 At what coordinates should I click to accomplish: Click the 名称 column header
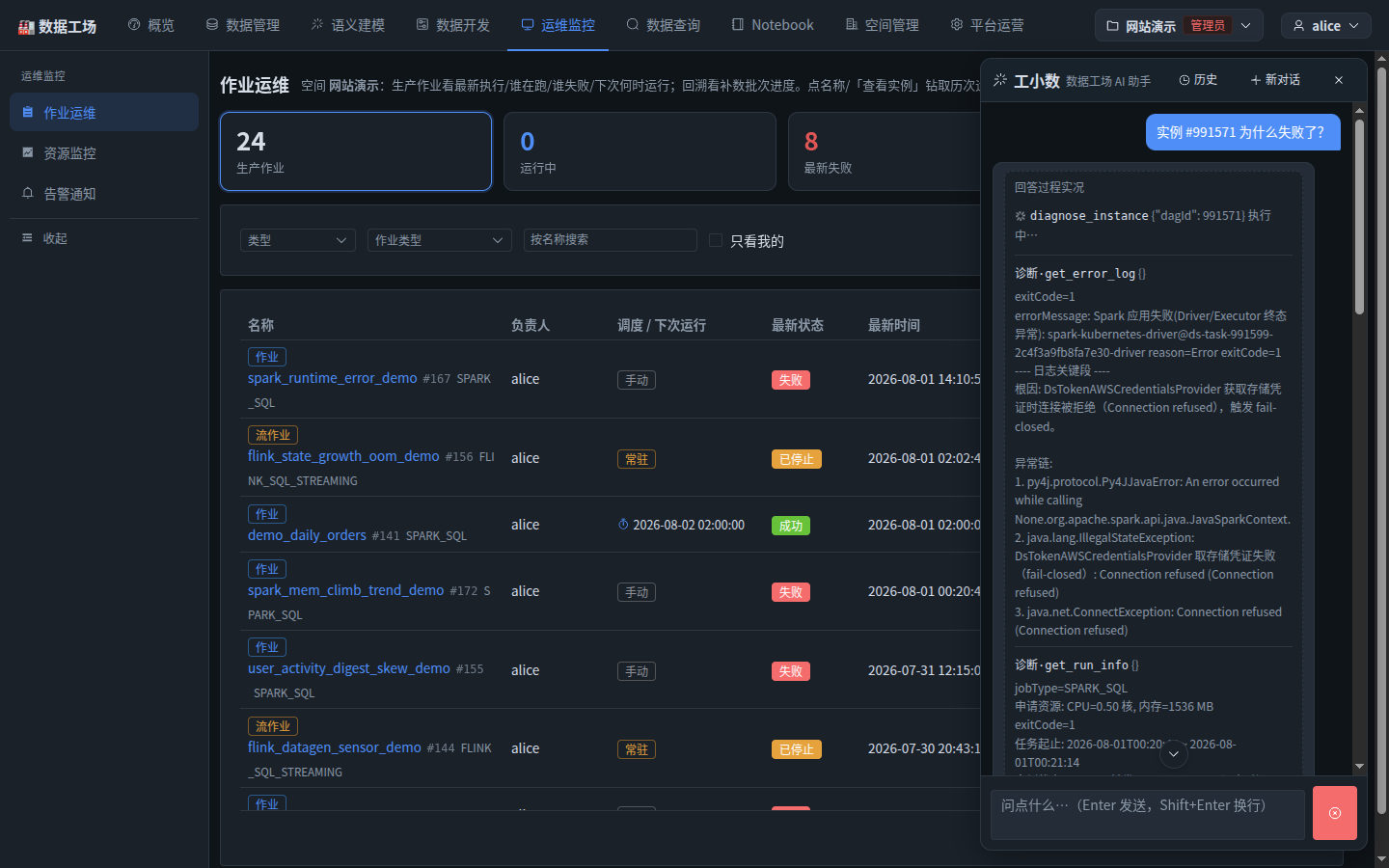pos(261,325)
